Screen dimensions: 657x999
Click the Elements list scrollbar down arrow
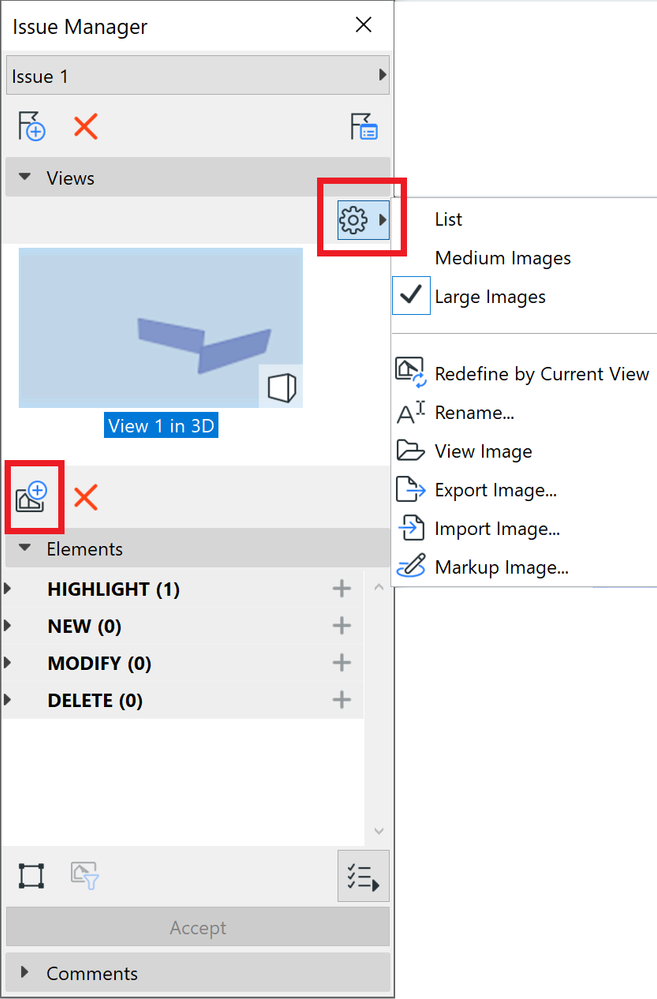[x=378, y=831]
